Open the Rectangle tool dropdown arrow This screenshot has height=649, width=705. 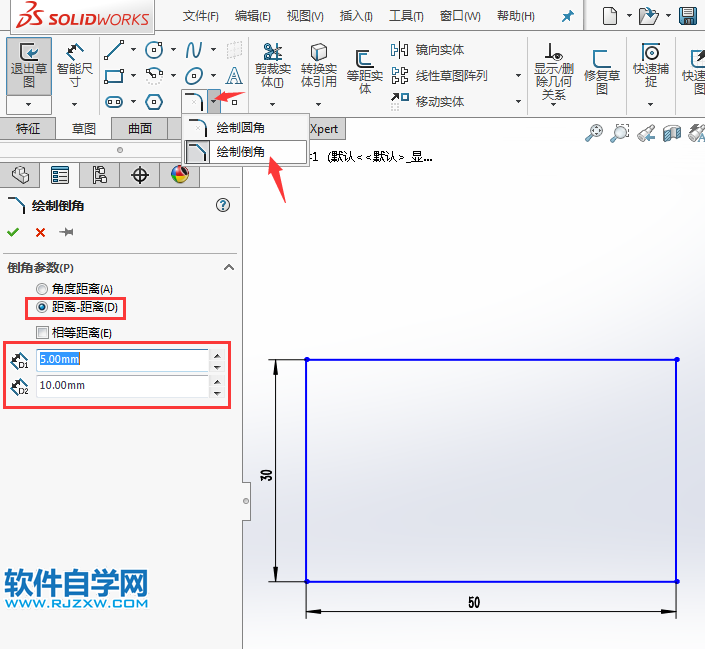coord(134,76)
